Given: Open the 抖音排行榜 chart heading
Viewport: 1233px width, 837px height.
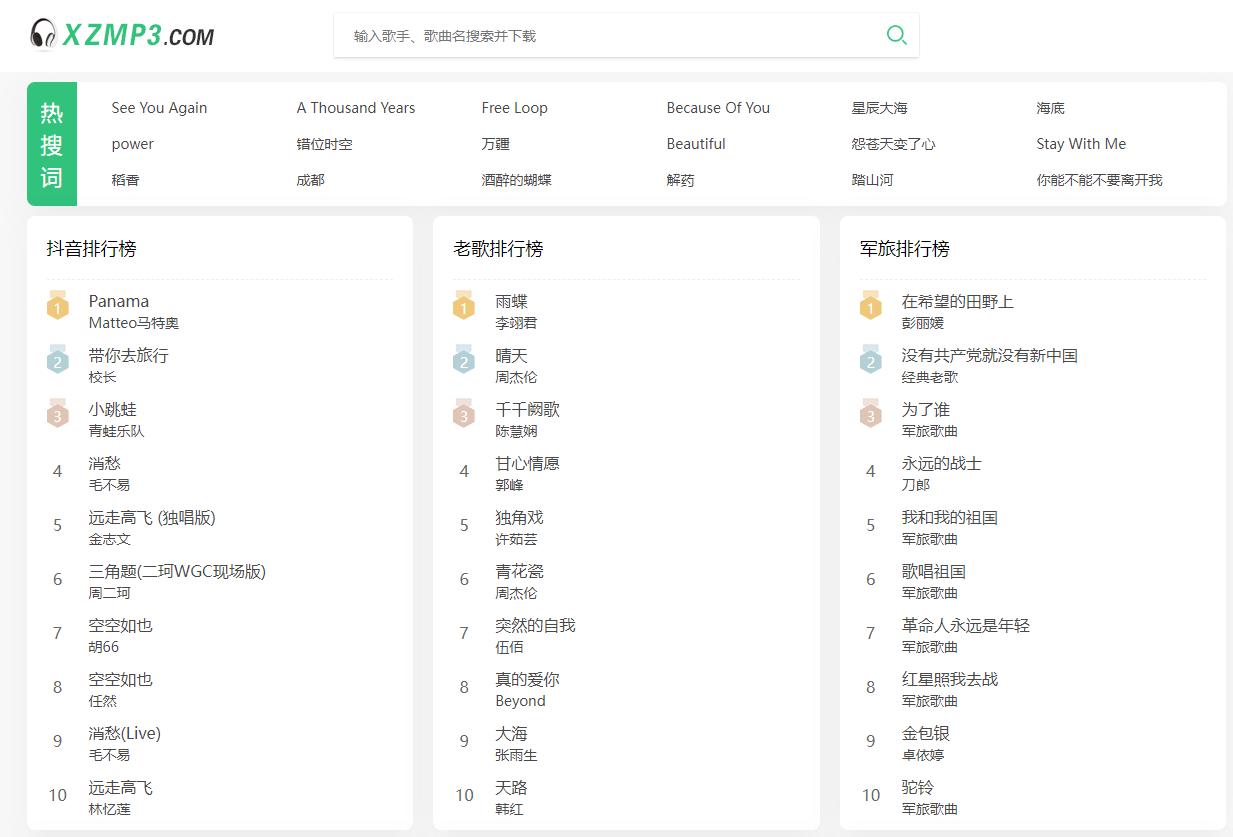Looking at the screenshot, I should click(91, 249).
